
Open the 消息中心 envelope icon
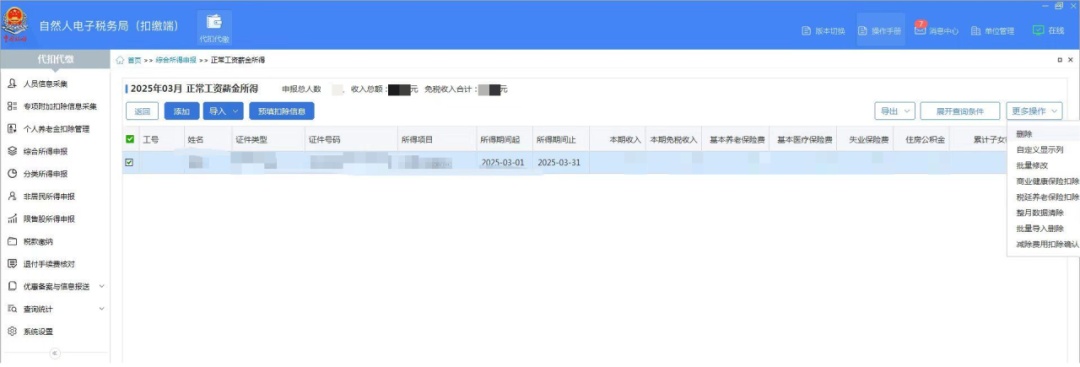(x=920, y=30)
